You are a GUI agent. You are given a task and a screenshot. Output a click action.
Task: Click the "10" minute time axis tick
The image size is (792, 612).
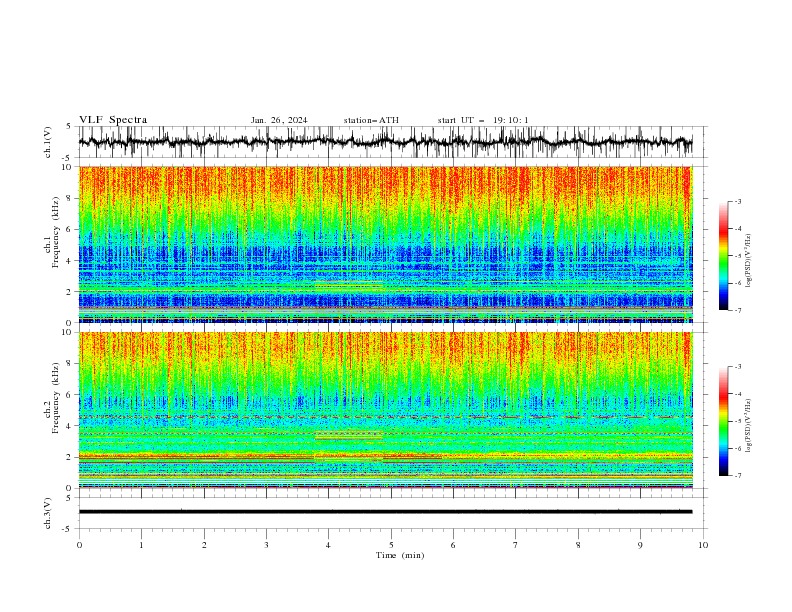tap(703, 545)
